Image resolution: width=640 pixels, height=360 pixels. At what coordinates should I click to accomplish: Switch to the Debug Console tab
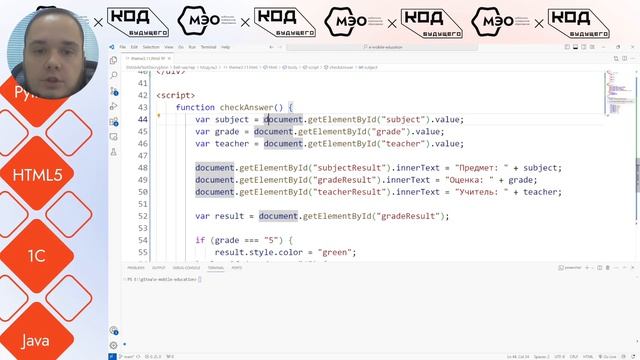(186, 268)
